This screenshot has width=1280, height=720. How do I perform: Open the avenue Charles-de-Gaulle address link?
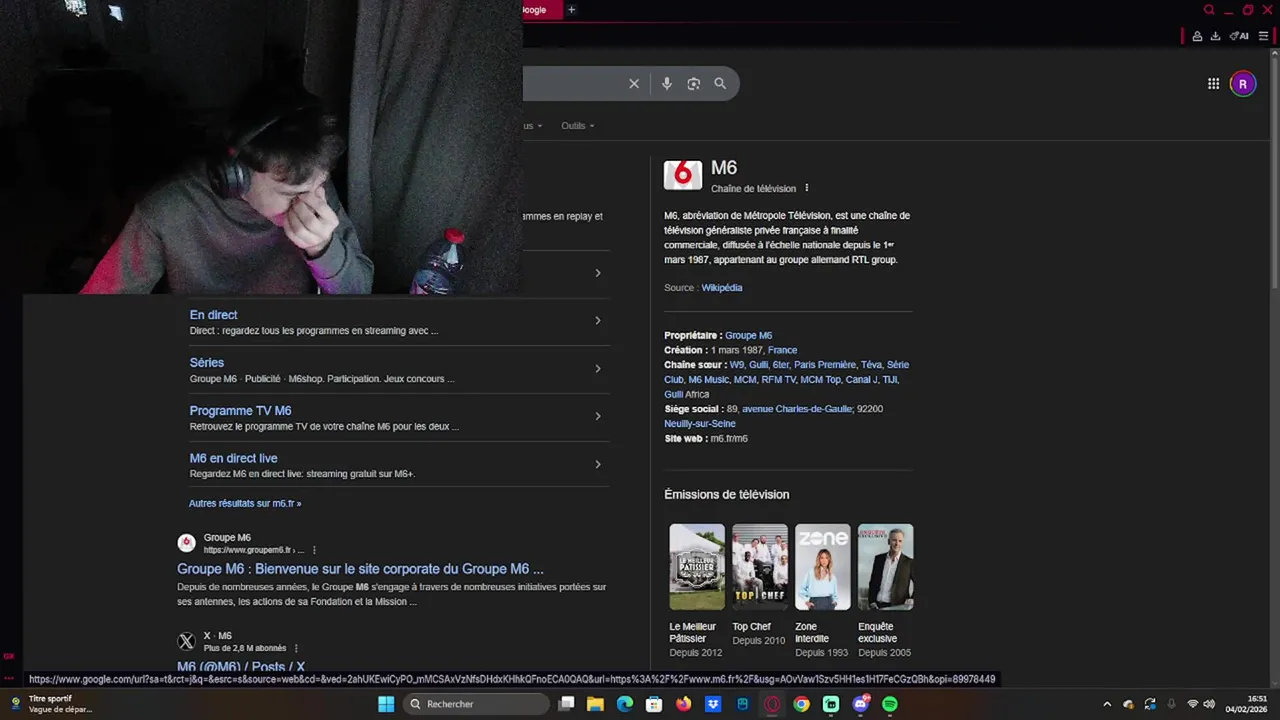click(x=797, y=409)
